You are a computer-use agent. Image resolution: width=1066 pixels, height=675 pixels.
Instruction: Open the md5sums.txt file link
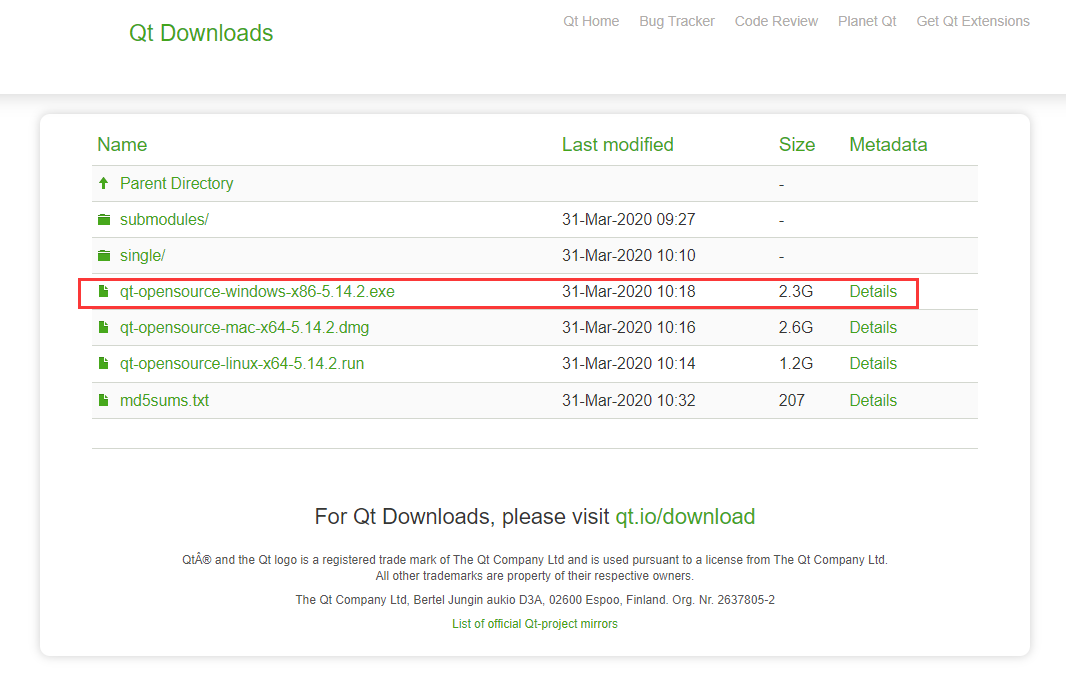click(165, 400)
